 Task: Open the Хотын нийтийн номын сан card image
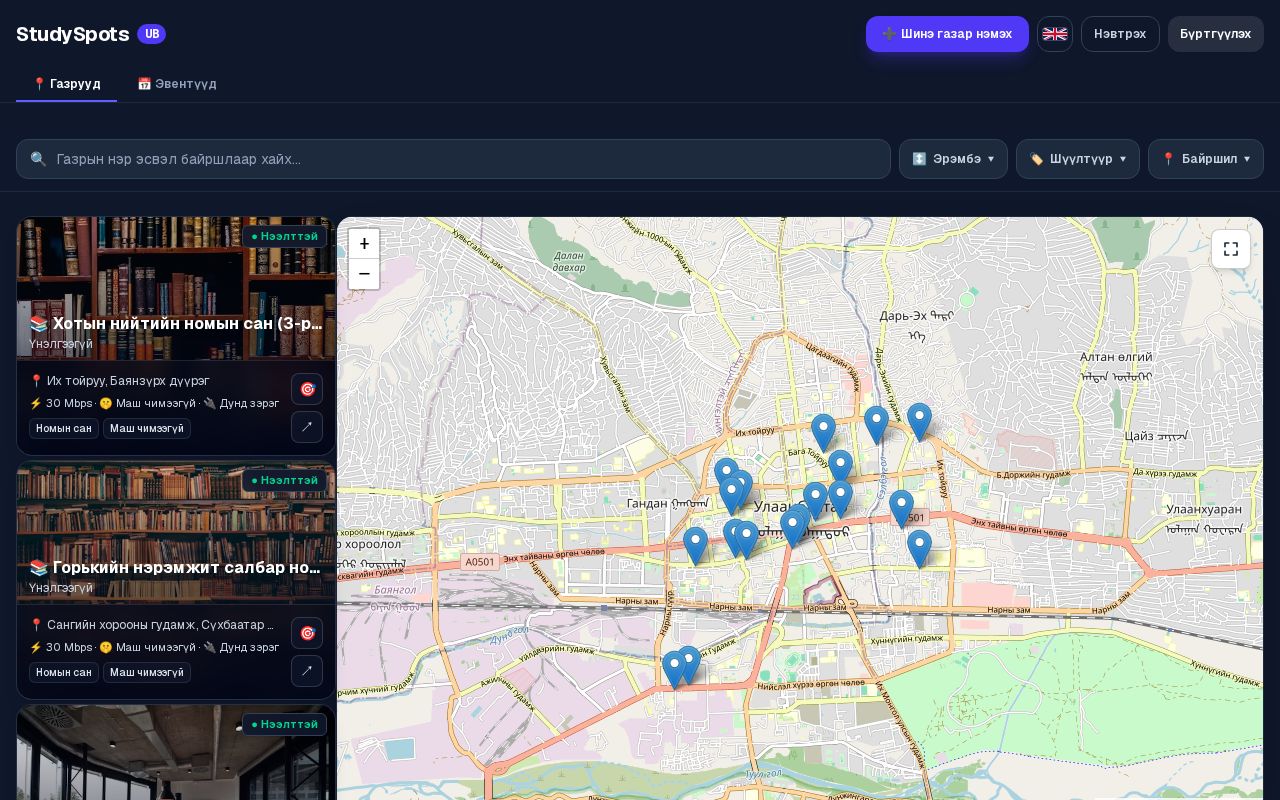tap(176, 289)
